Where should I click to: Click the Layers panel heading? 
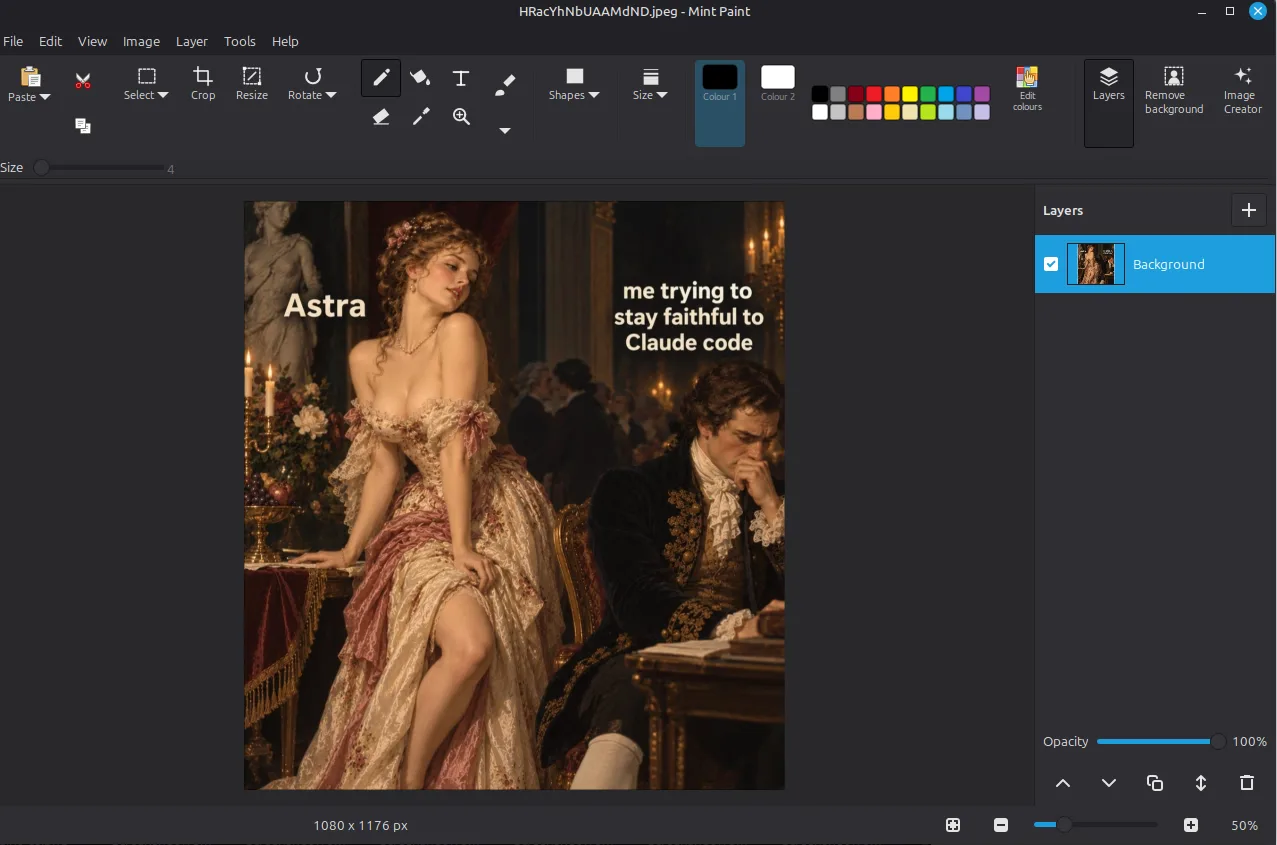click(x=1063, y=210)
